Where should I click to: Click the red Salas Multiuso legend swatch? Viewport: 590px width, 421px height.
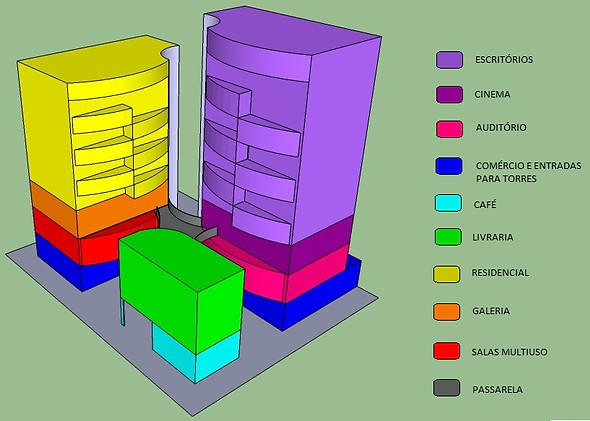pyautogui.click(x=446, y=351)
